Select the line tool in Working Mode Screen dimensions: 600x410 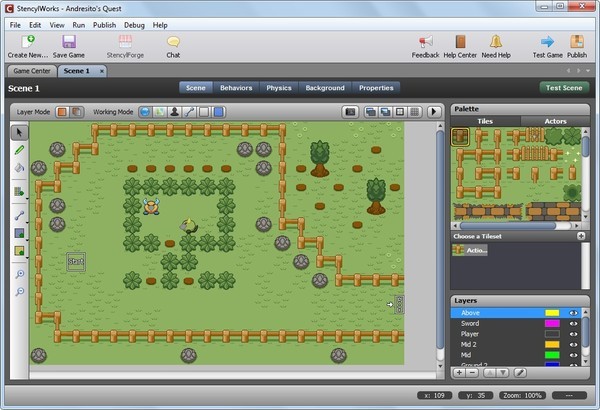[189, 112]
